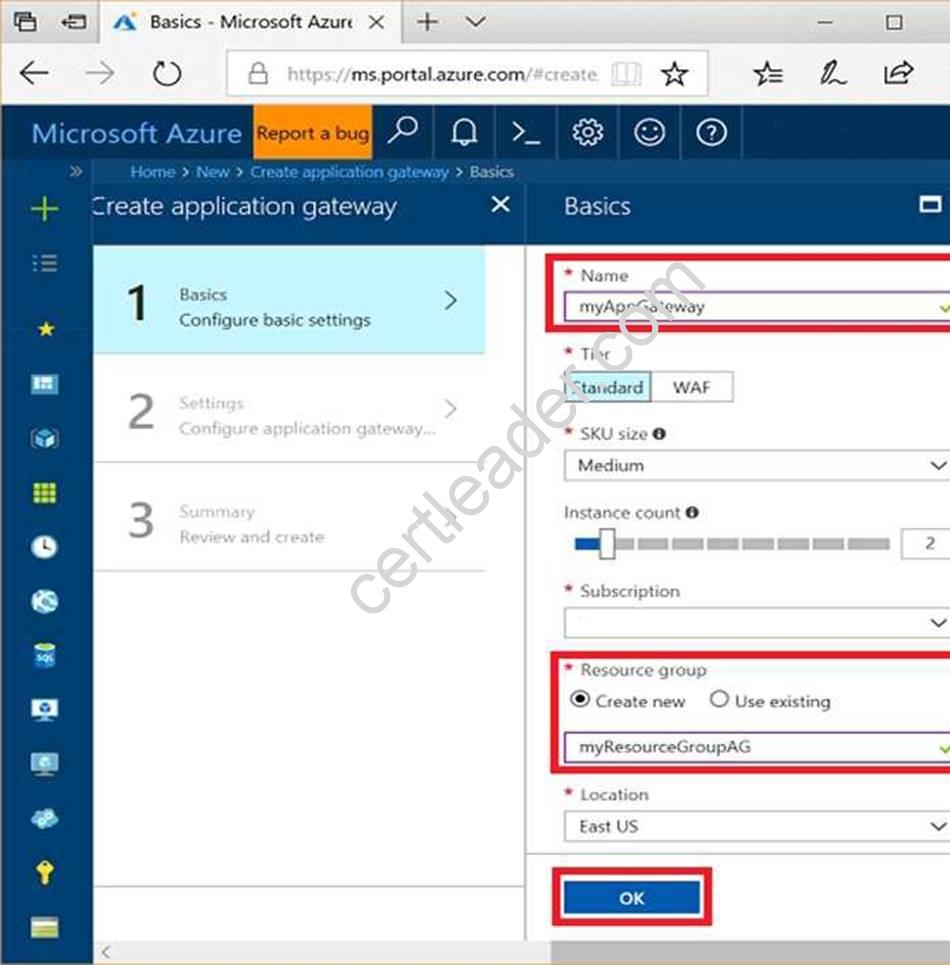
Task: Switch the tier to WAF
Action: (x=692, y=387)
